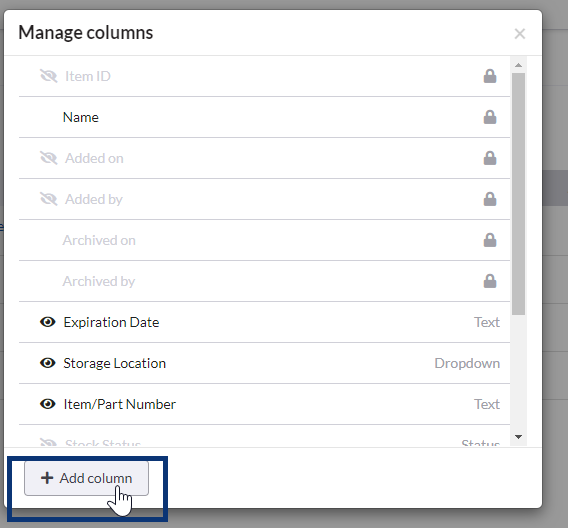Click the Add column button
568x528 pixels.
(x=86, y=478)
